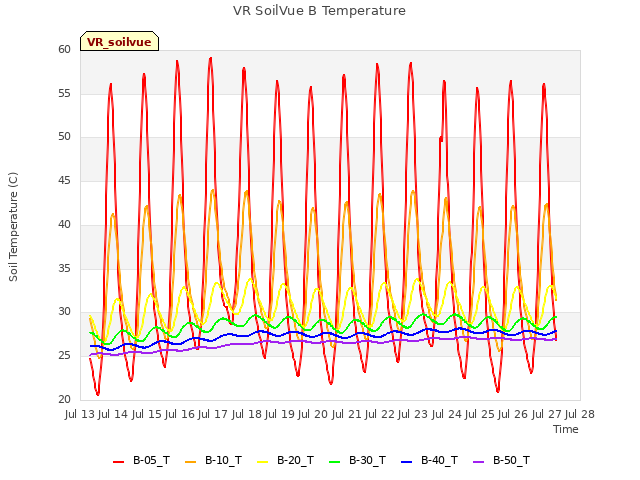Click the 55 y-axis tick label

pyautogui.click(x=64, y=93)
